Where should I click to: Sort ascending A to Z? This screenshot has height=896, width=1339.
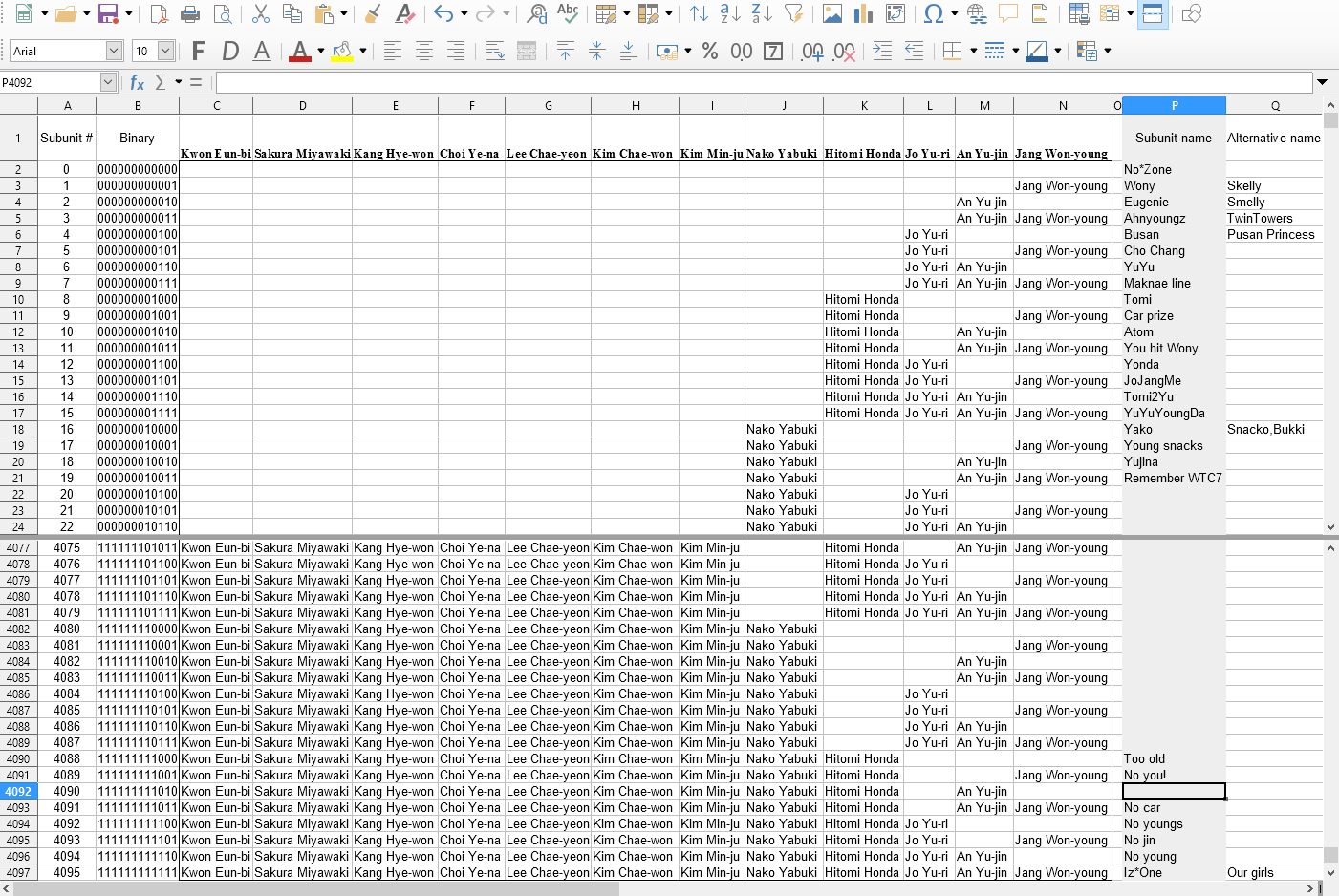pos(730,13)
